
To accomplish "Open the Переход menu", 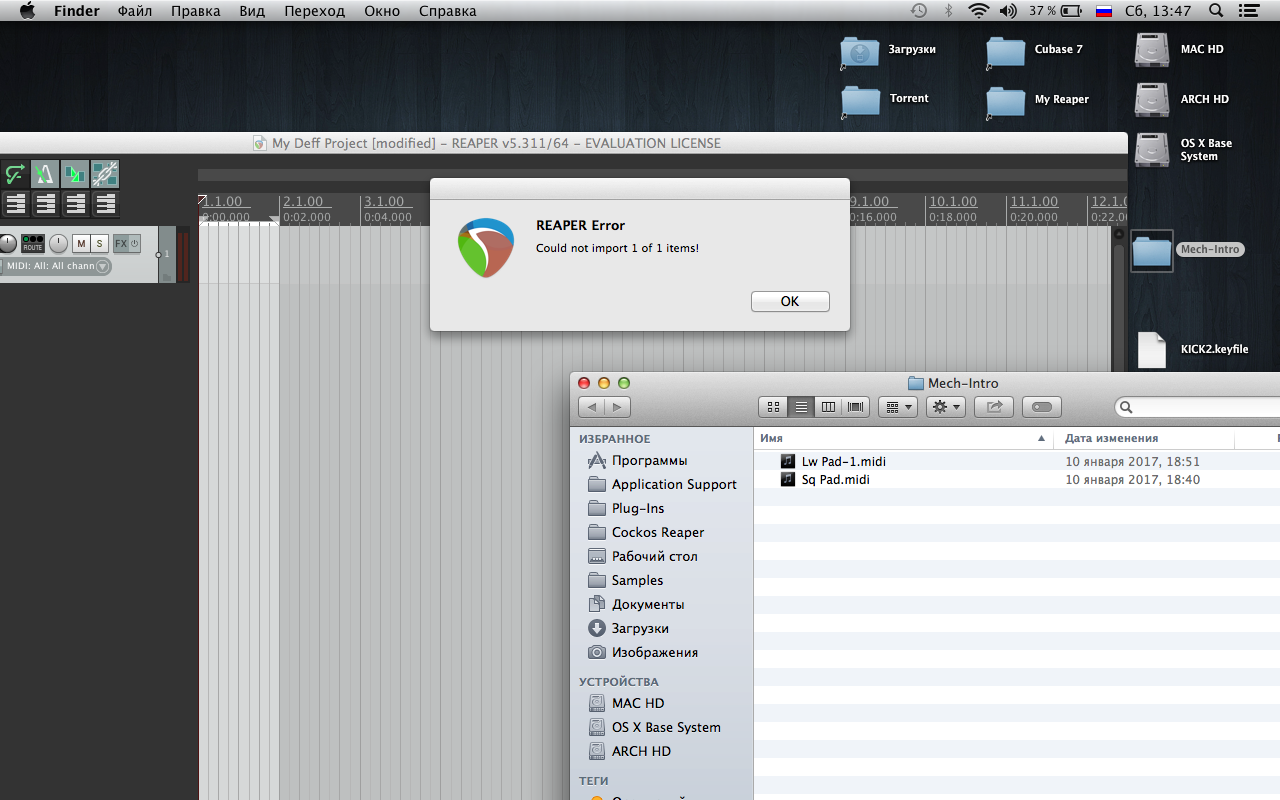I will pos(314,11).
